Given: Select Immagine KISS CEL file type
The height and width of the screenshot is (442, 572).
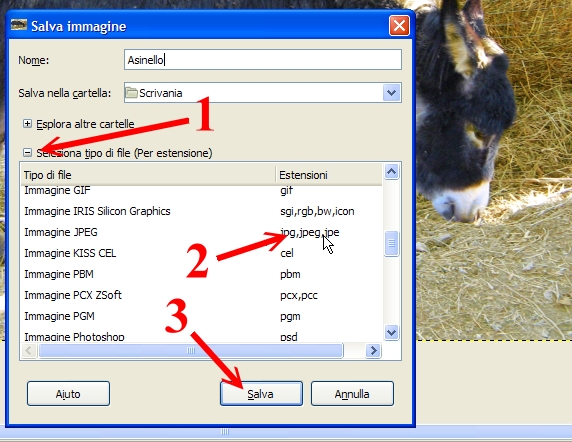Looking at the screenshot, I should [202, 253].
